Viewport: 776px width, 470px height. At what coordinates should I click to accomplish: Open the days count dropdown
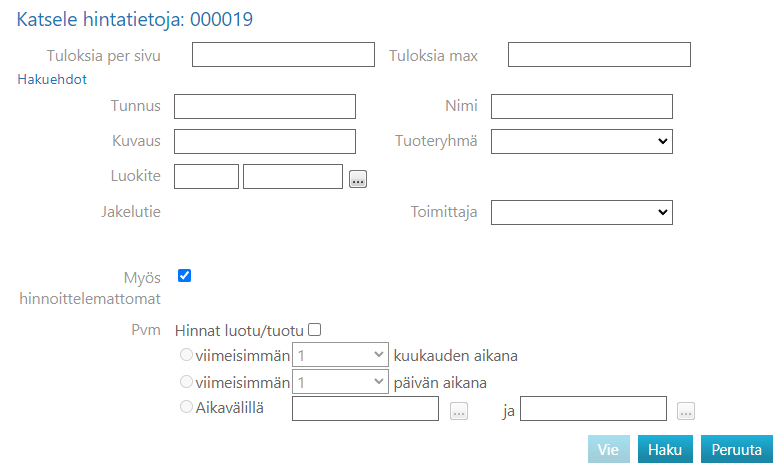(x=340, y=382)
